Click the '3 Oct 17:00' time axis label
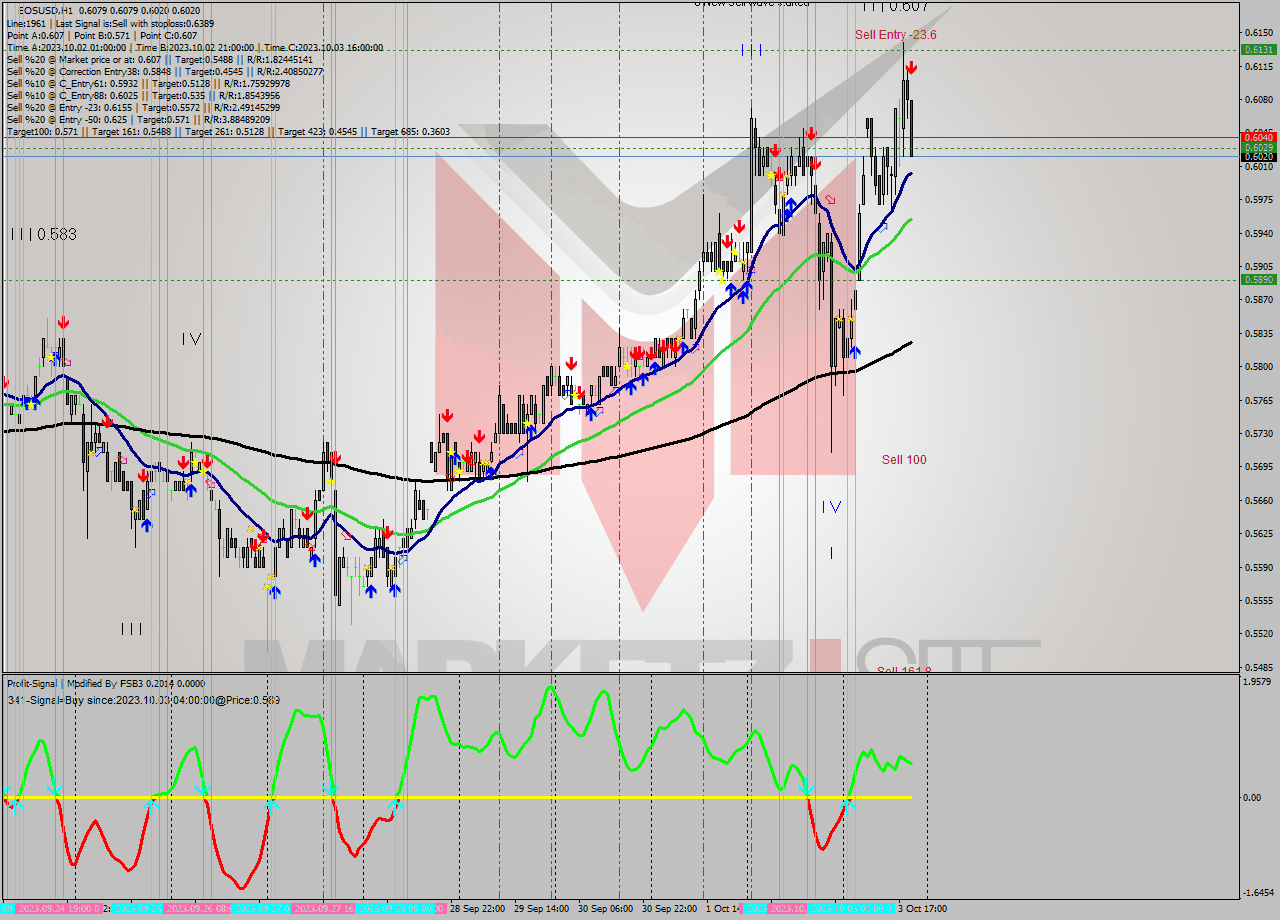 (x=922, y=909)
